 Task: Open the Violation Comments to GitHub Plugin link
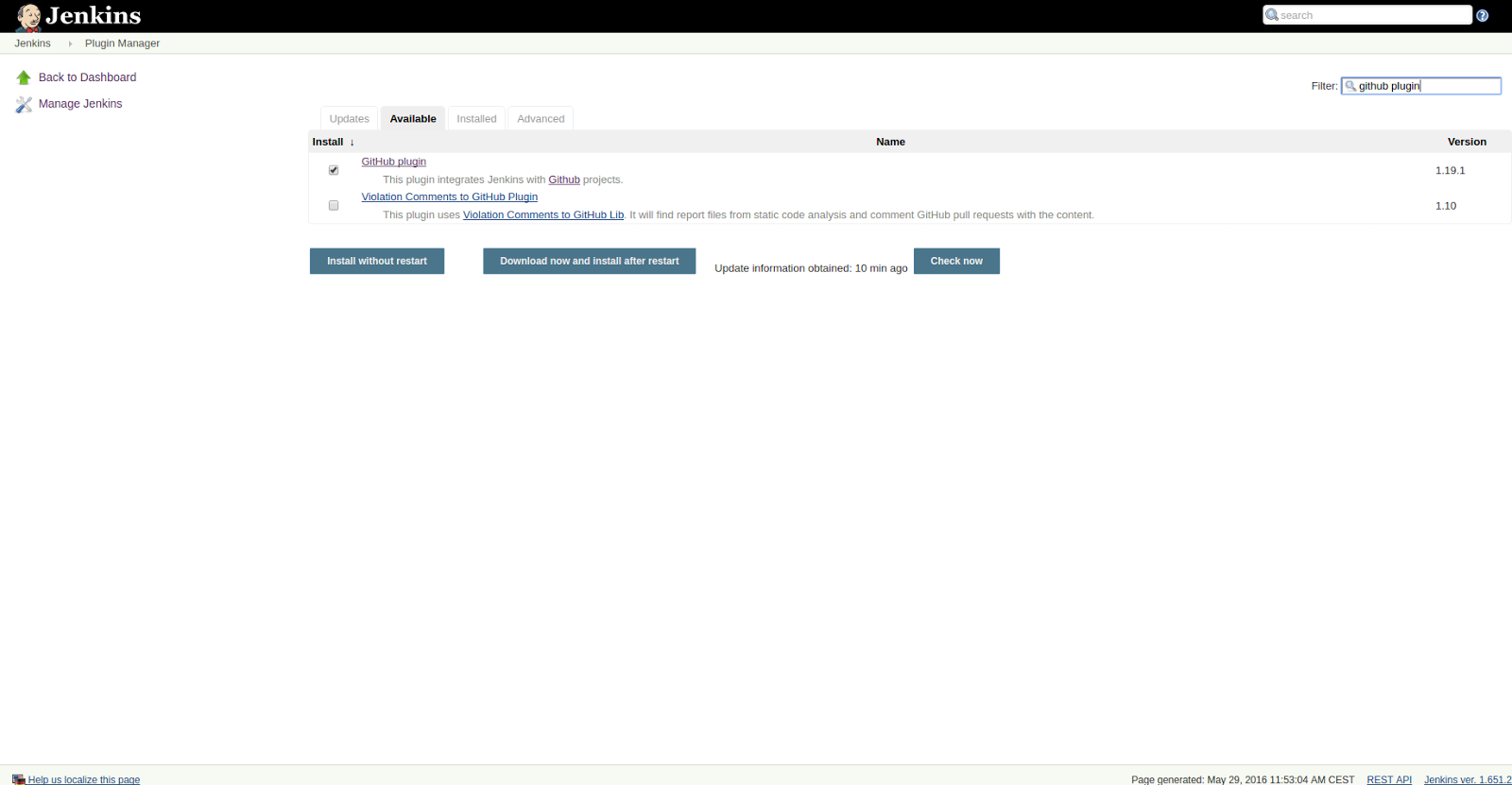click(449, 196)
